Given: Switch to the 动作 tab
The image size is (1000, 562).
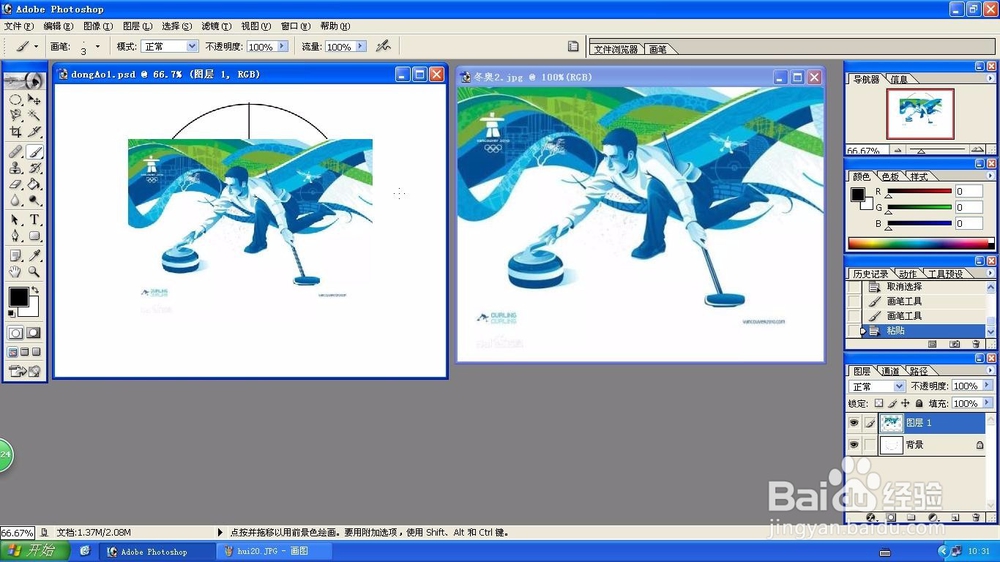Looking at the screenshot, I should (x=907, y=274).
